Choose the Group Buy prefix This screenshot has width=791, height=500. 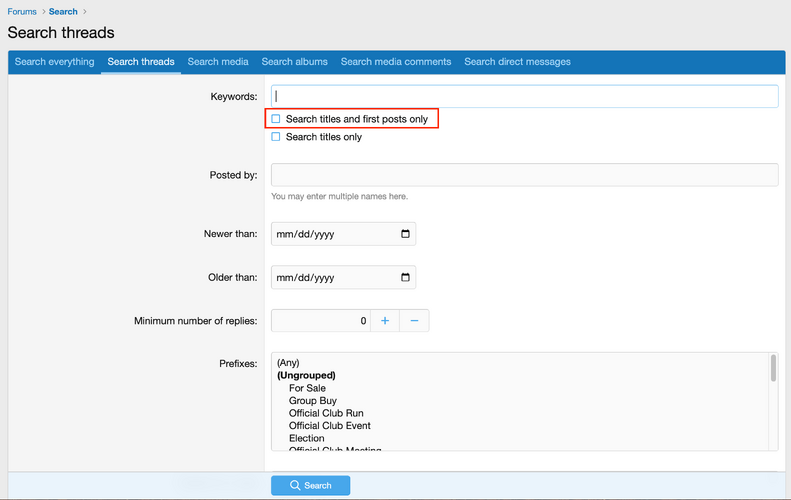click(313, 401)
